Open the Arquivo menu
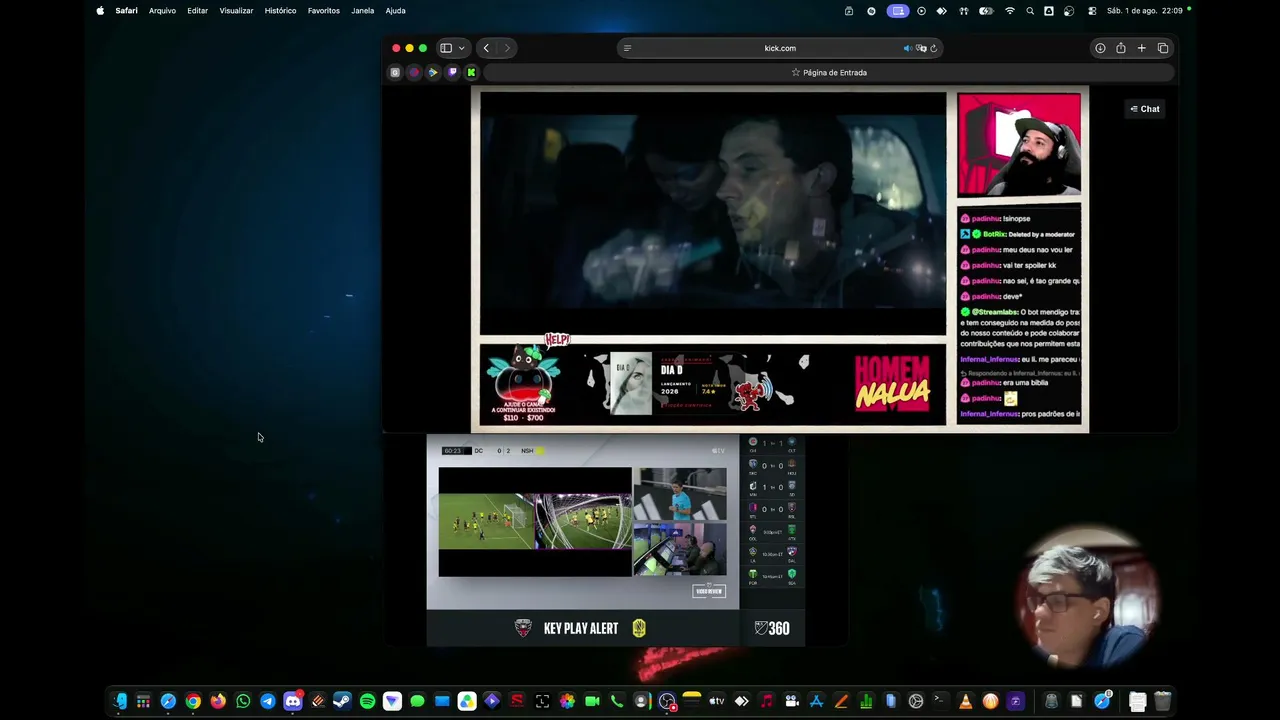Image resolution: width=1280 pixels, height=720 pixels. [162, 11]
